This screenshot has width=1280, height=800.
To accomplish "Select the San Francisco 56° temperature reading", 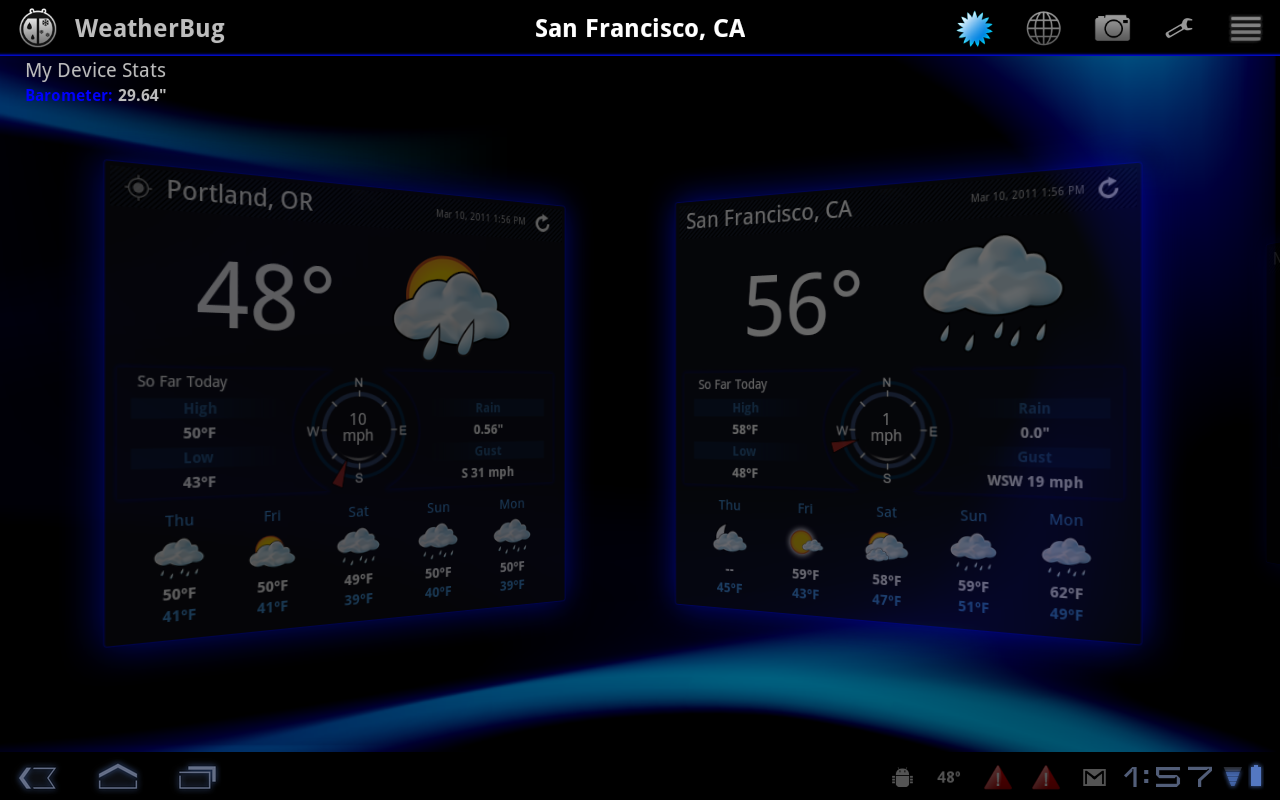I will click(x=803, y=305).
